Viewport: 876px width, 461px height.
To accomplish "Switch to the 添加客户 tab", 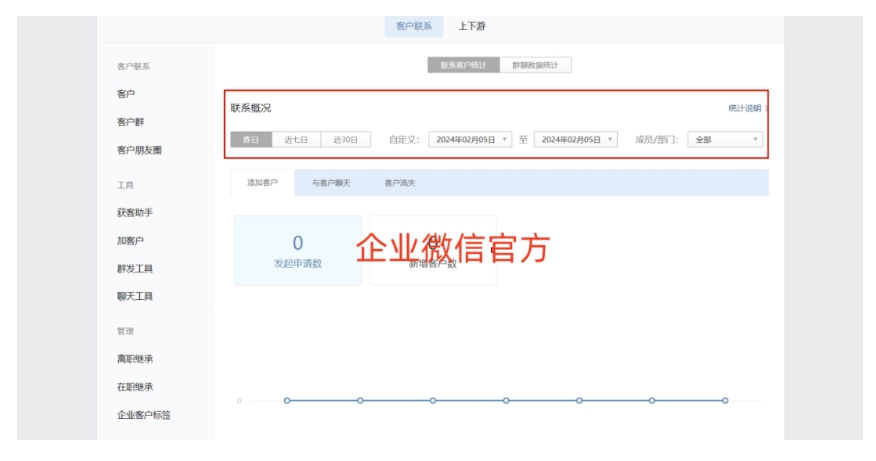I will tap(263, 183).
